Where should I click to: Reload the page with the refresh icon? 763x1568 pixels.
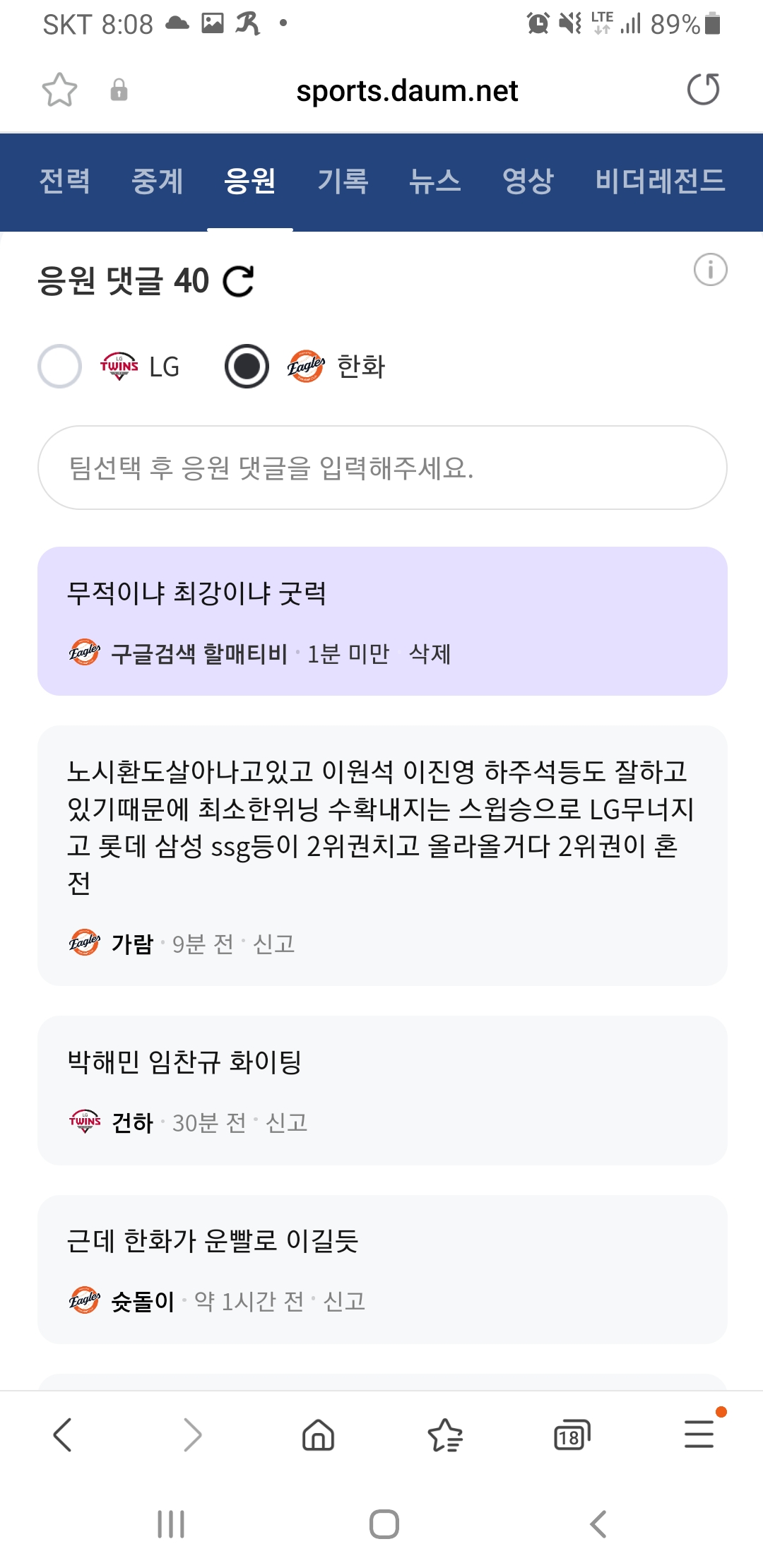tap(703, 90)
